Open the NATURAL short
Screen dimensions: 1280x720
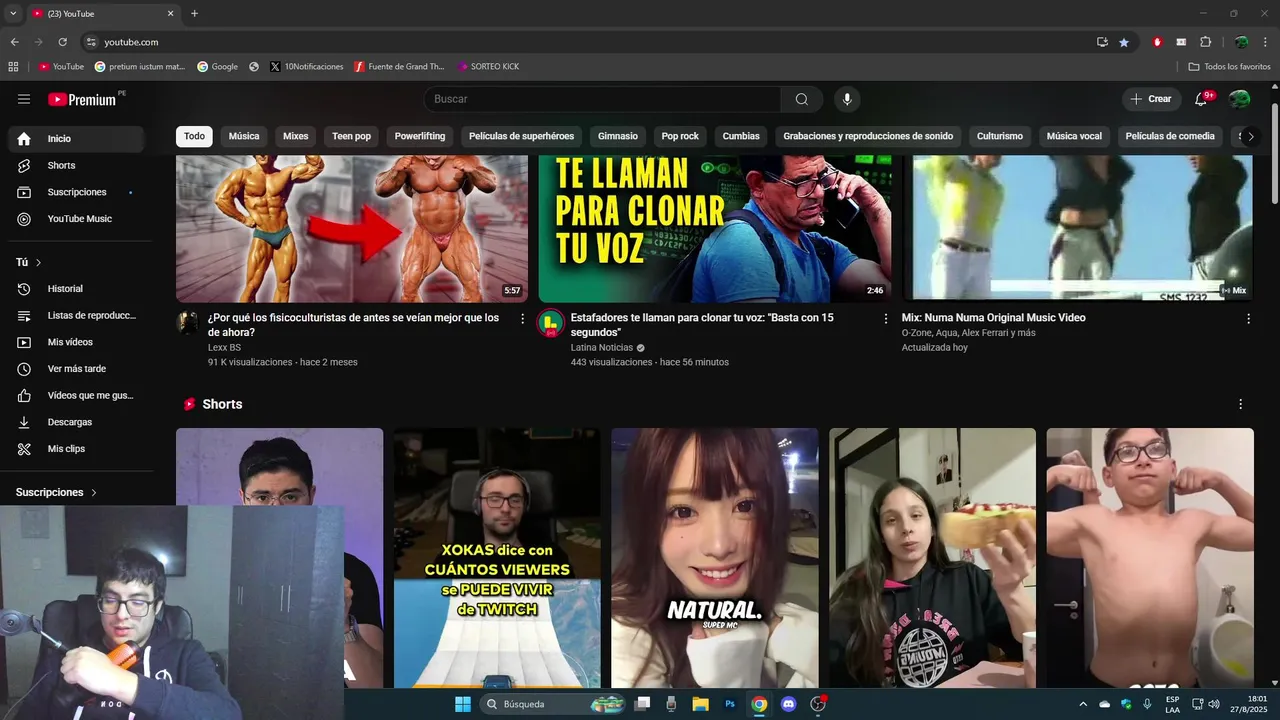click(x=715, y=558)
